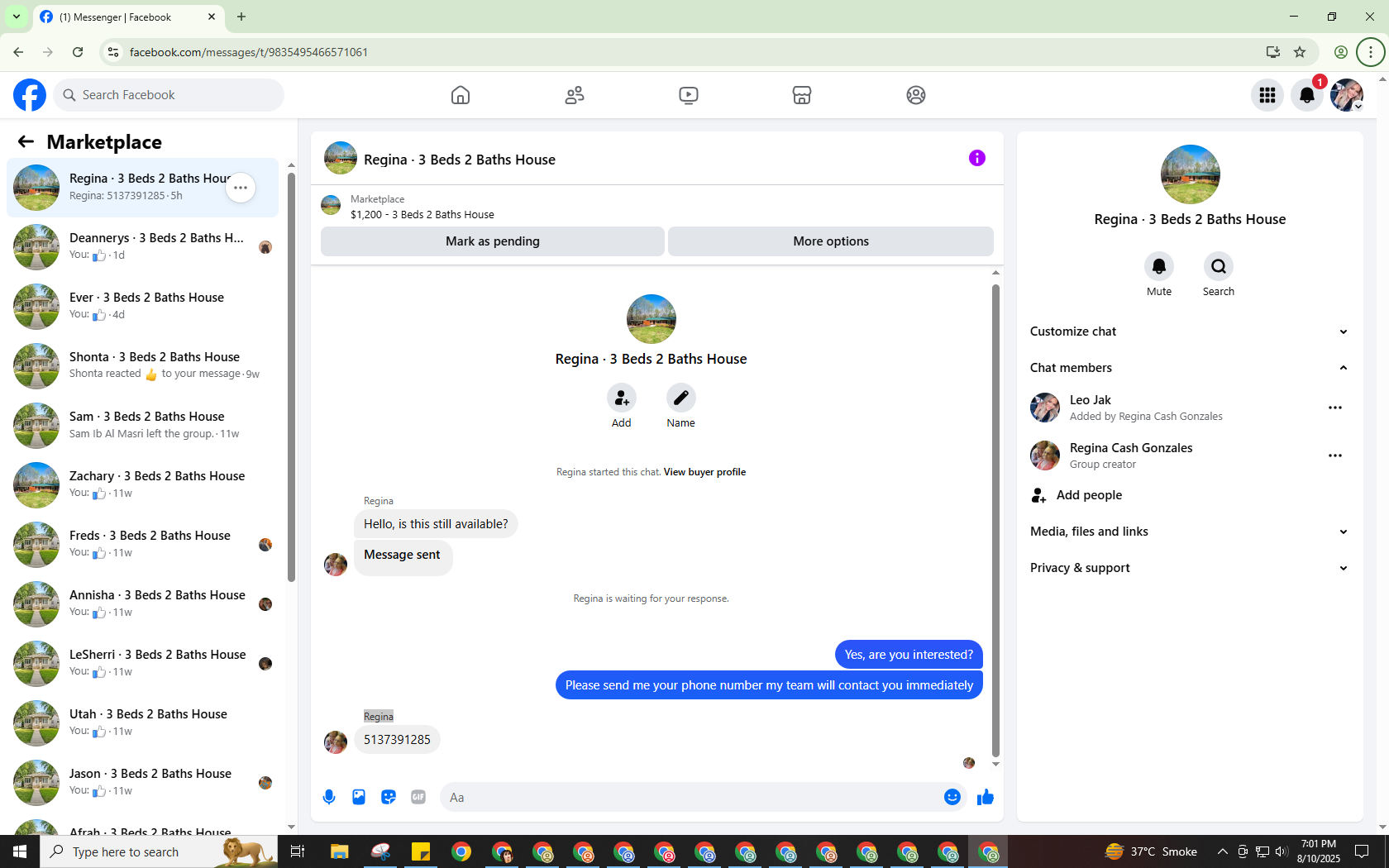Open account profile picture menu
Screen dimensions: 1389x868
tap(1347, 95)
